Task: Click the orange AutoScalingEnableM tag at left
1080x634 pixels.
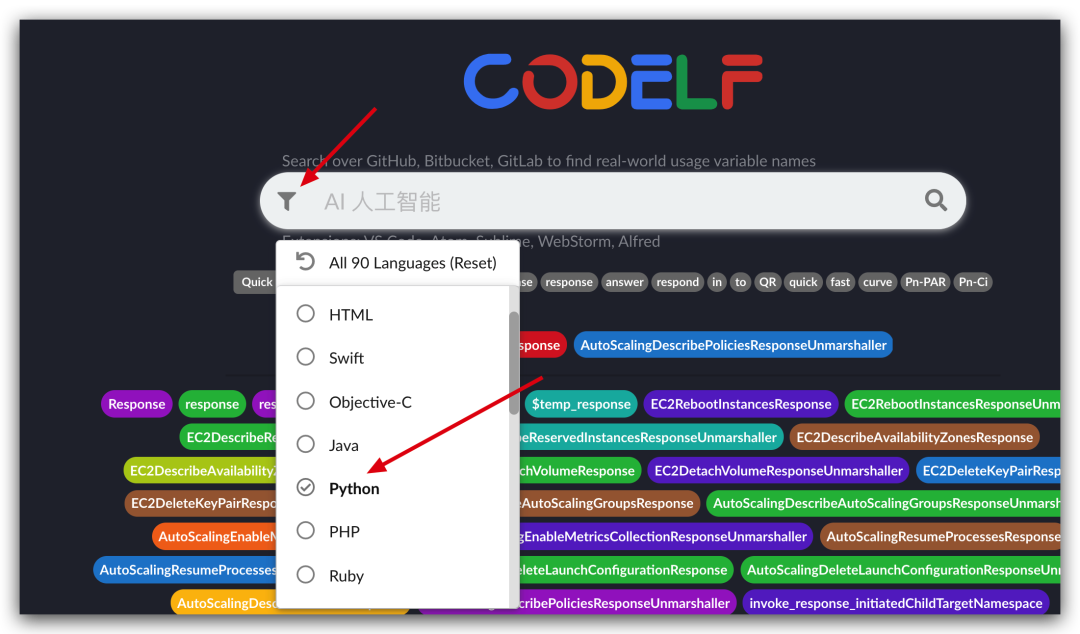Action: (215, 536)
